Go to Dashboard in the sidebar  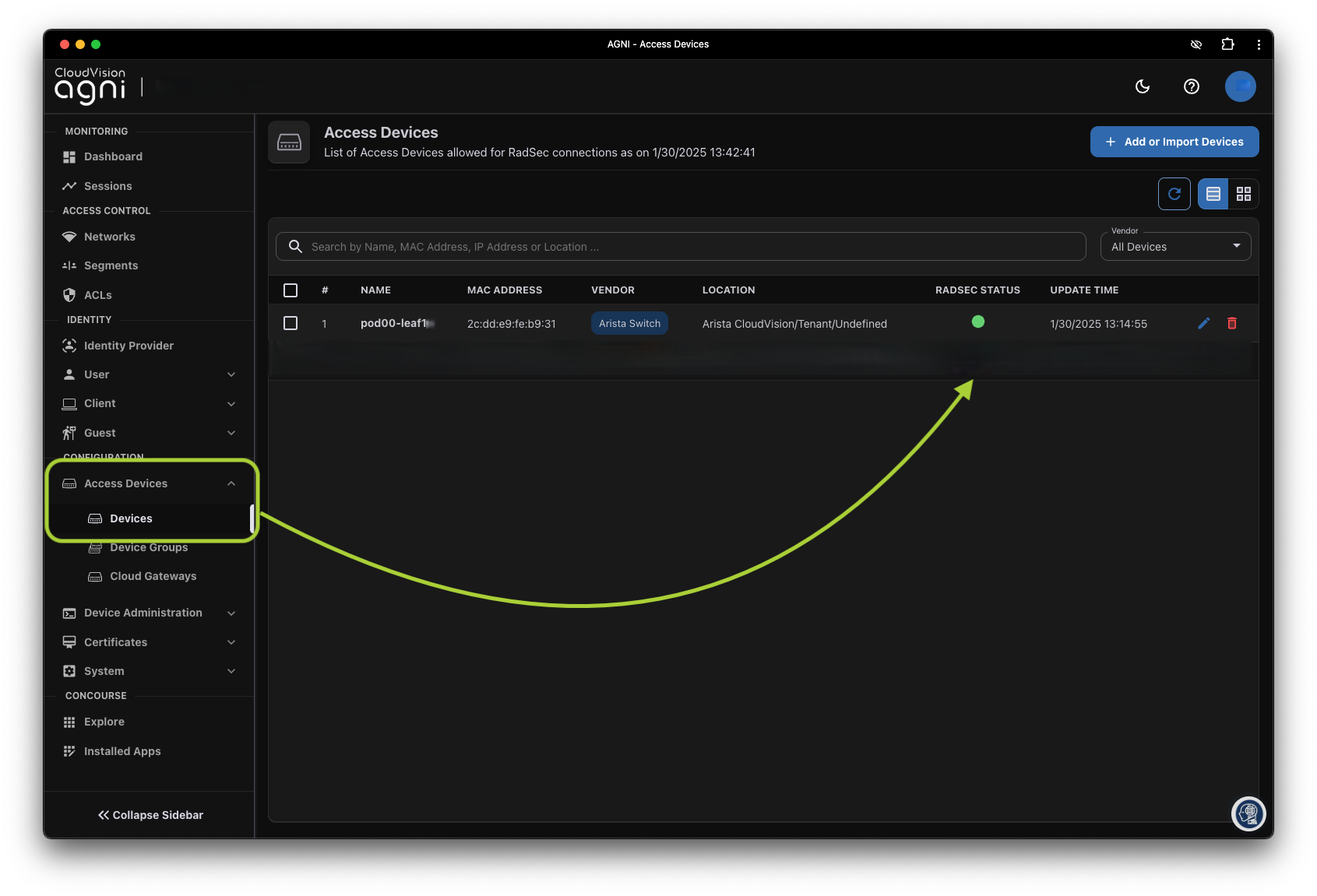point(113,156)
